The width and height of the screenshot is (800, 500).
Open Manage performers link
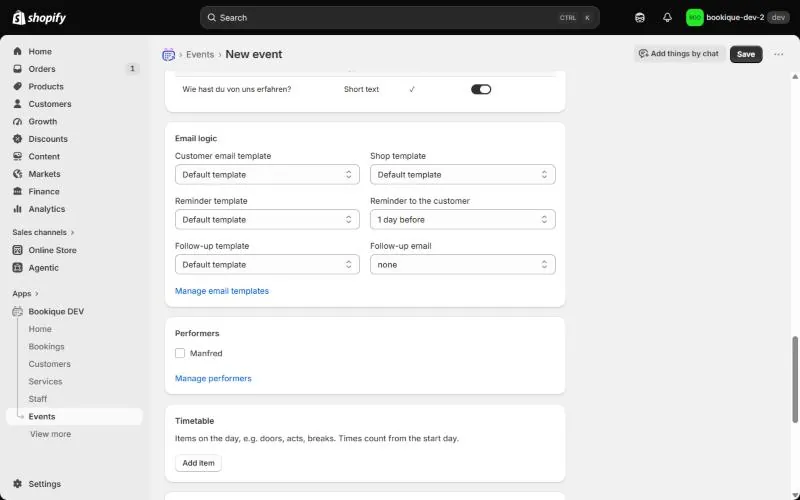coord(213,379)
